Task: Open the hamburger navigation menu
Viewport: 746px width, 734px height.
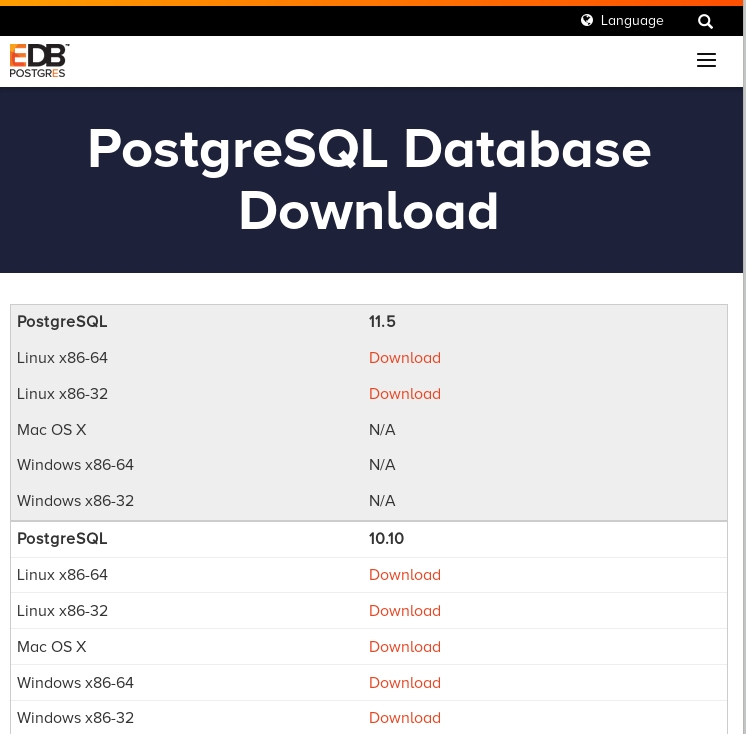Action: click(x=706, y=60)
